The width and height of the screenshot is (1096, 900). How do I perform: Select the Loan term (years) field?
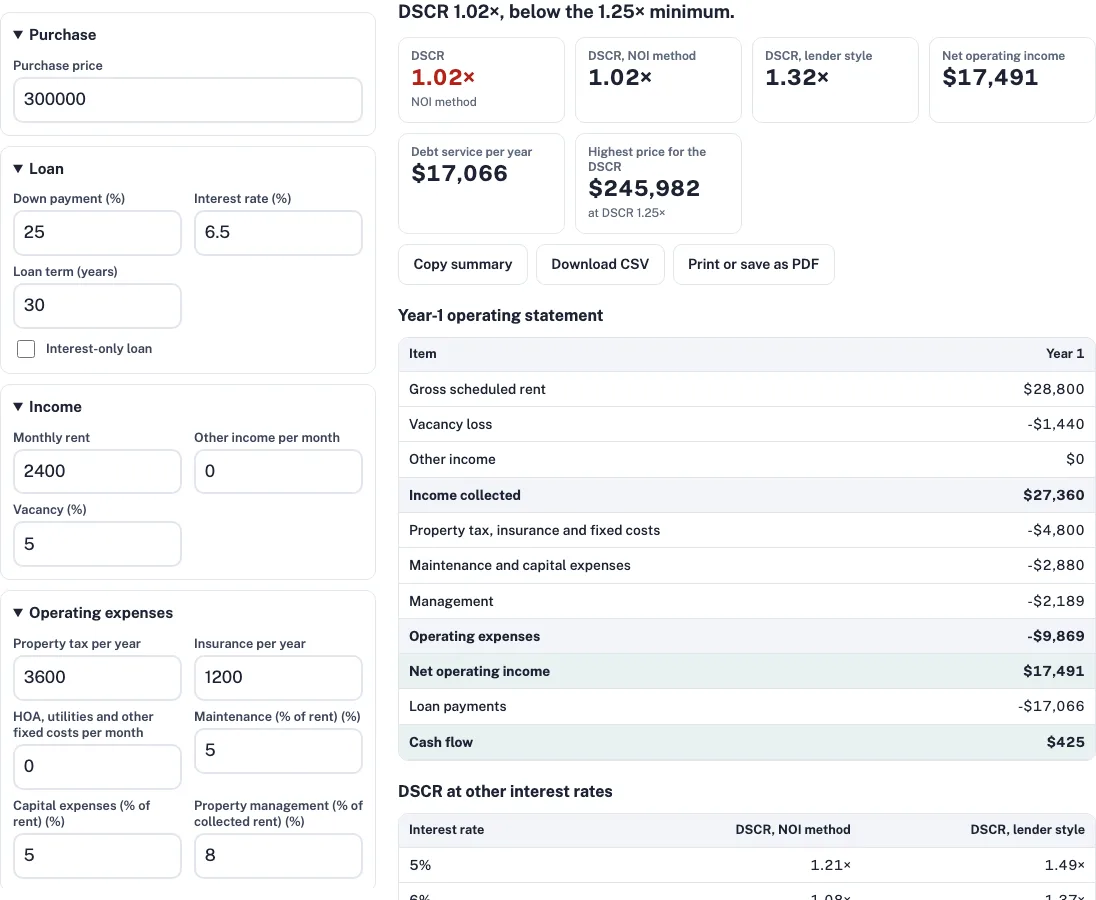tap(97, 305)
